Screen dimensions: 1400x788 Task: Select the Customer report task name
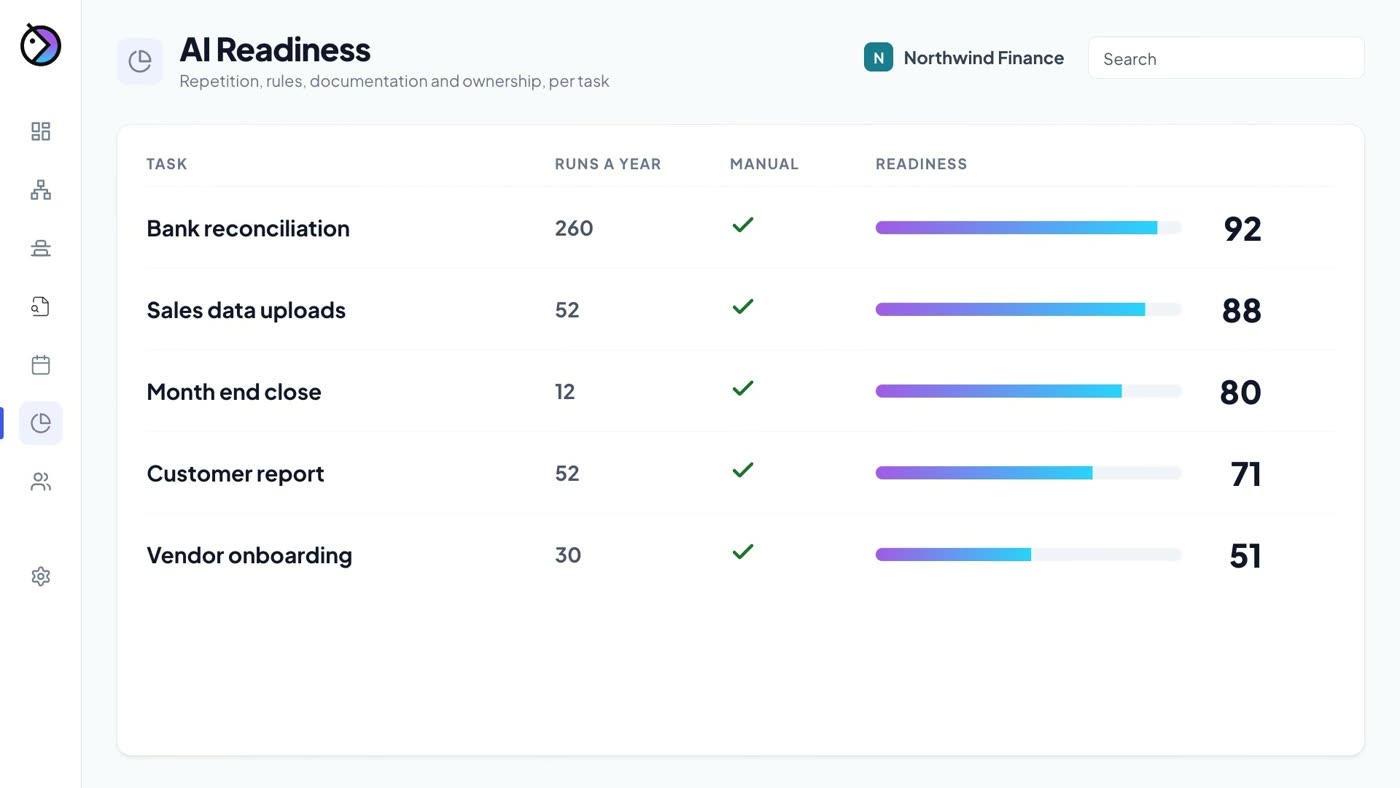coord(236,473)
